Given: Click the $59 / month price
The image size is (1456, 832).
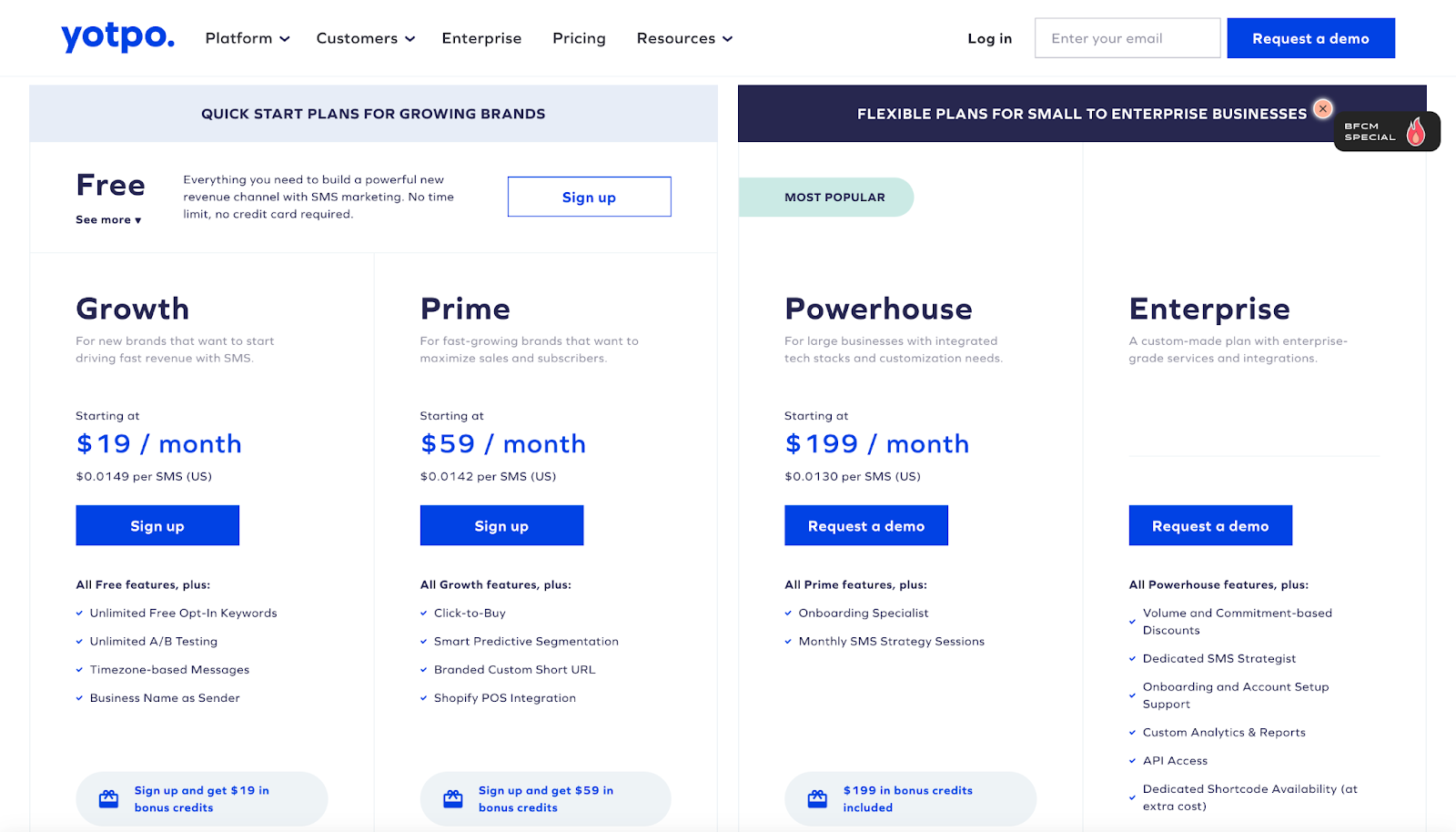Looking at the screenshot, I should coord(503,443).
